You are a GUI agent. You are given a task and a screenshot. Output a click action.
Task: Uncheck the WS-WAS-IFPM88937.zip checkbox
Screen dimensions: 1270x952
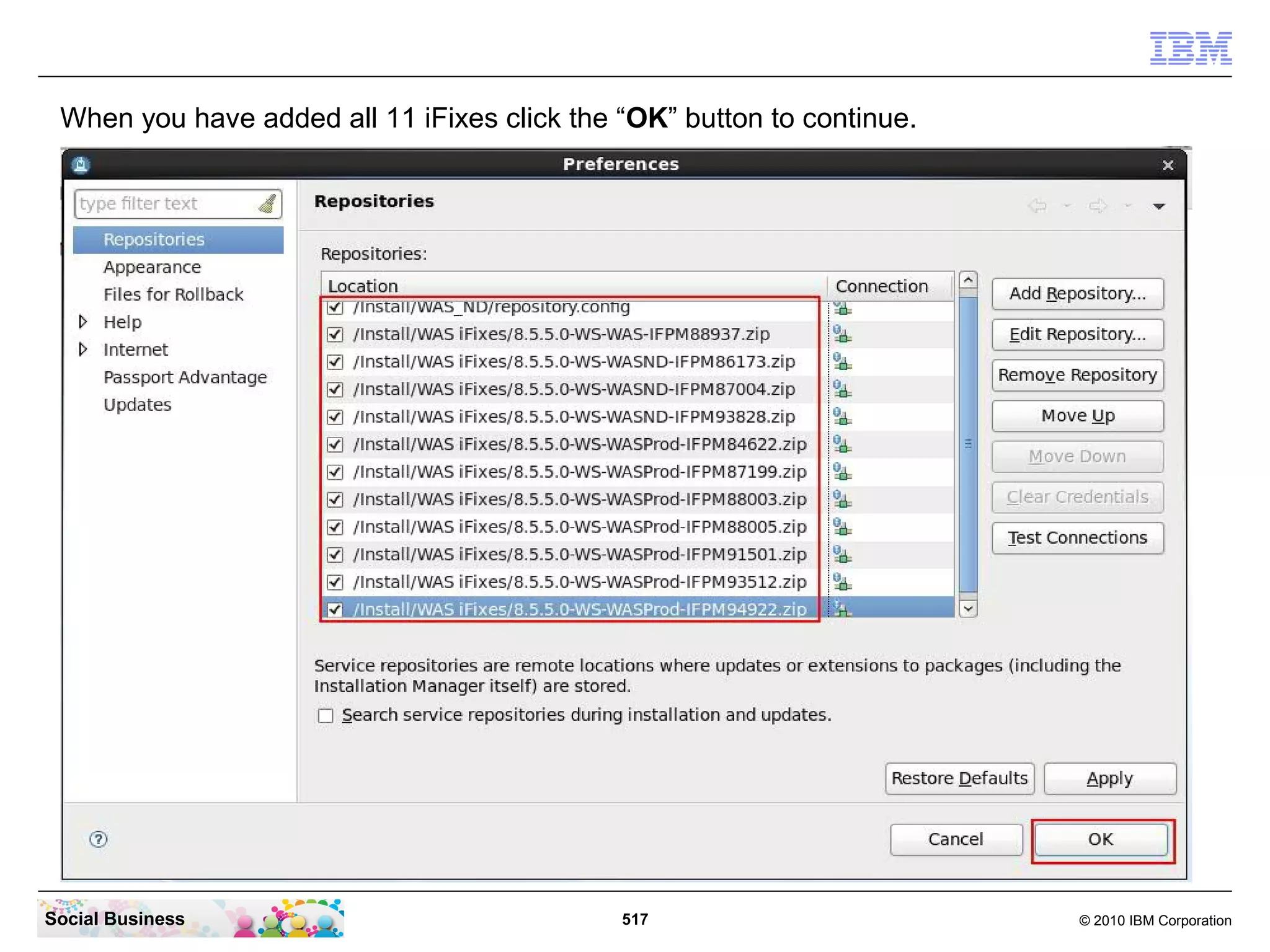335,335
